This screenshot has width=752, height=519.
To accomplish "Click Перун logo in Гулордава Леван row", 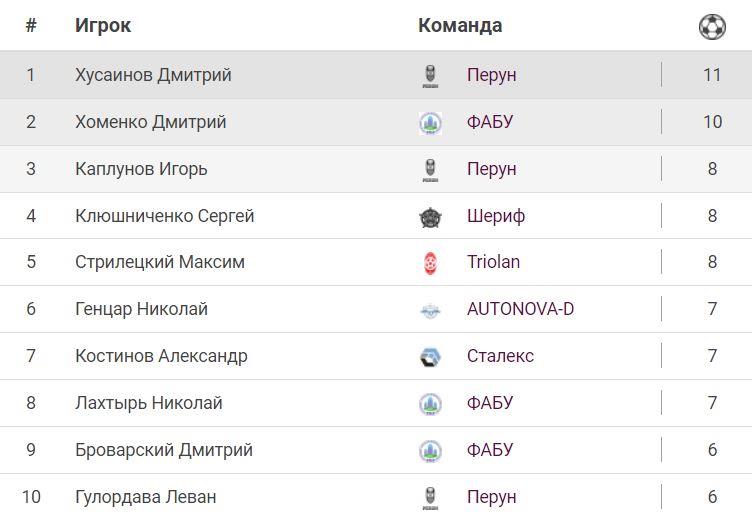I will coord(430,497).
